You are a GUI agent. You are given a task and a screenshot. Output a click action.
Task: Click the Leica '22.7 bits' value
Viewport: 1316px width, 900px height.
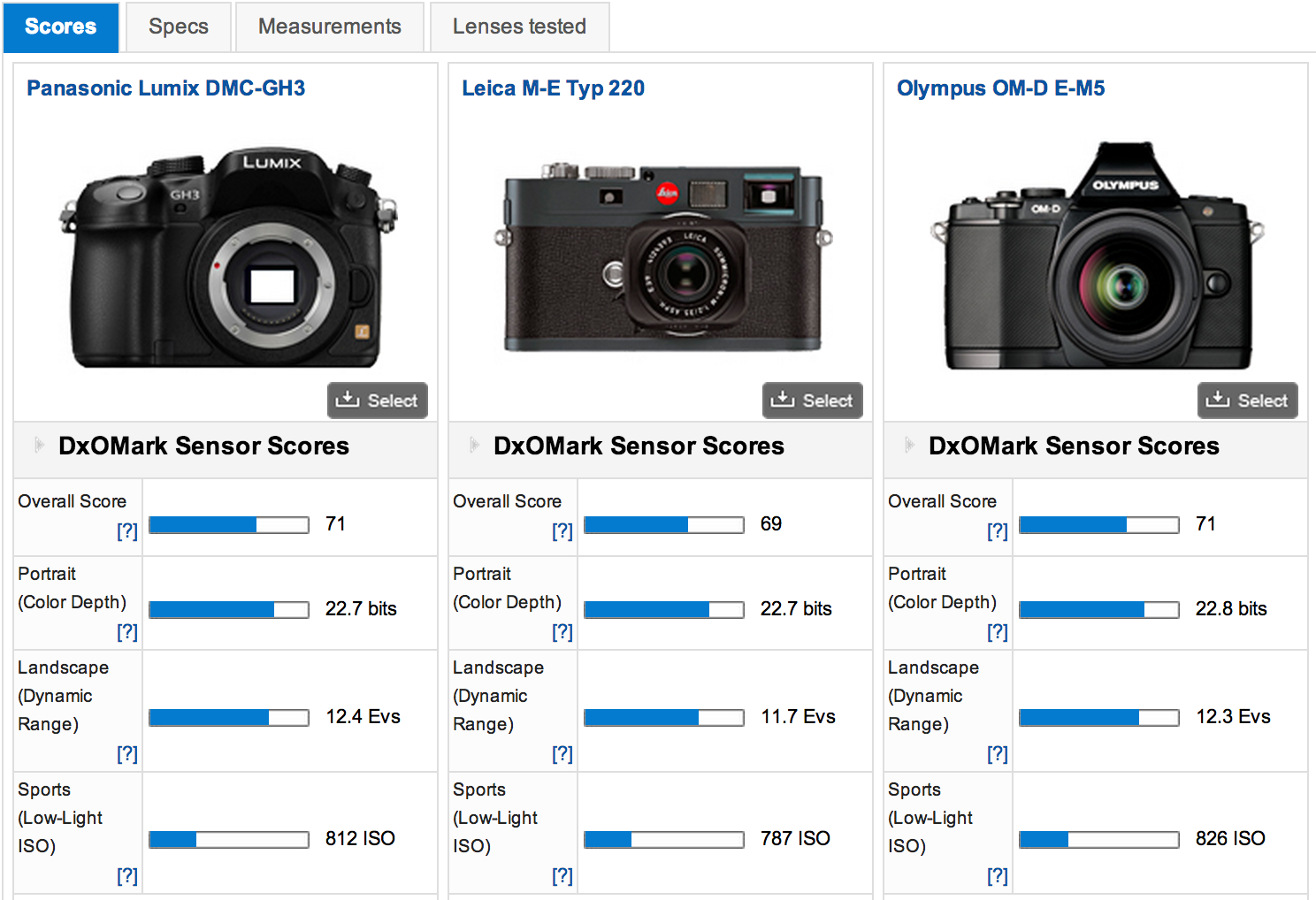(x=796, y=608)
